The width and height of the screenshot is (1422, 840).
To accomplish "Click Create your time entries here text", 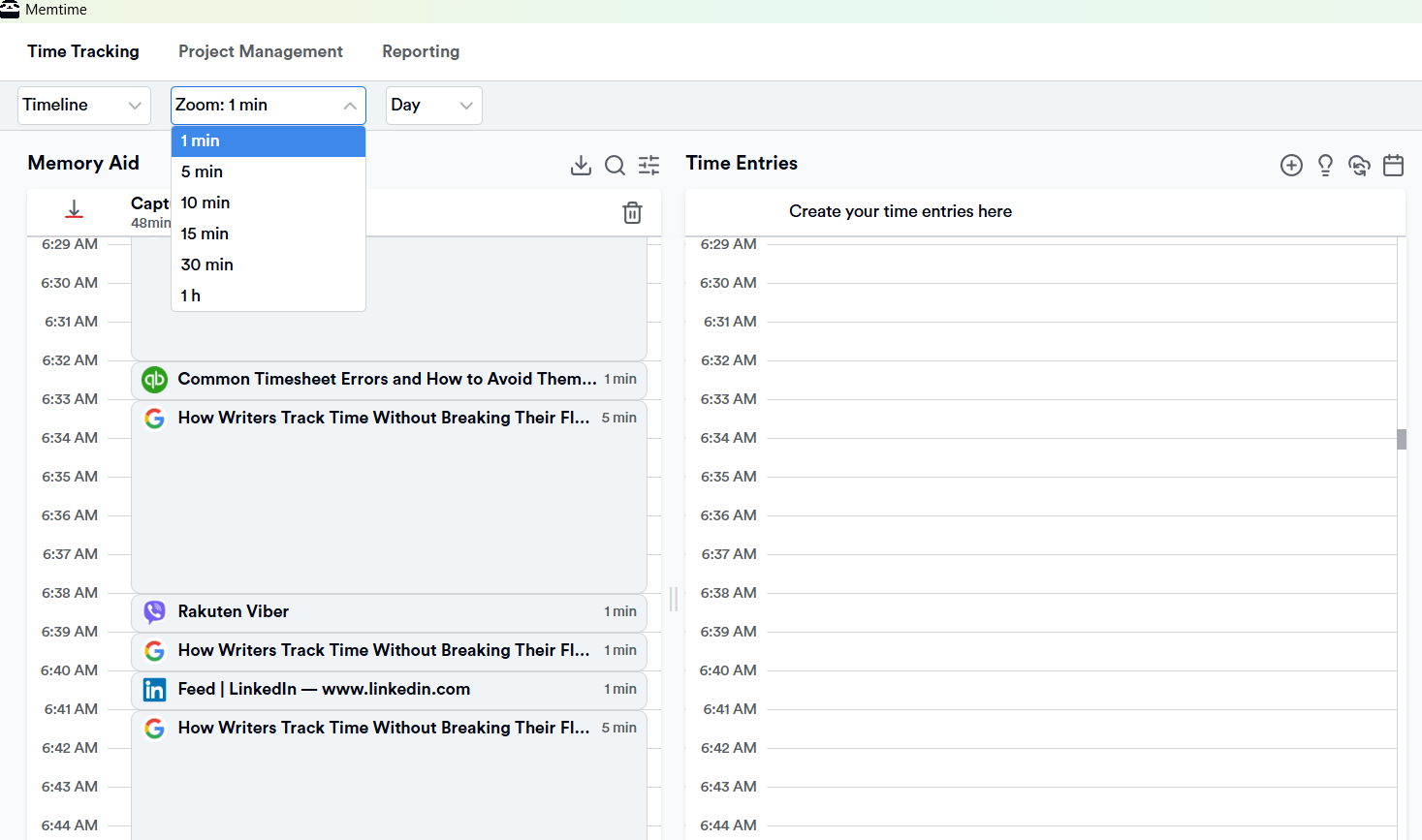I will (x=901, y=211).
